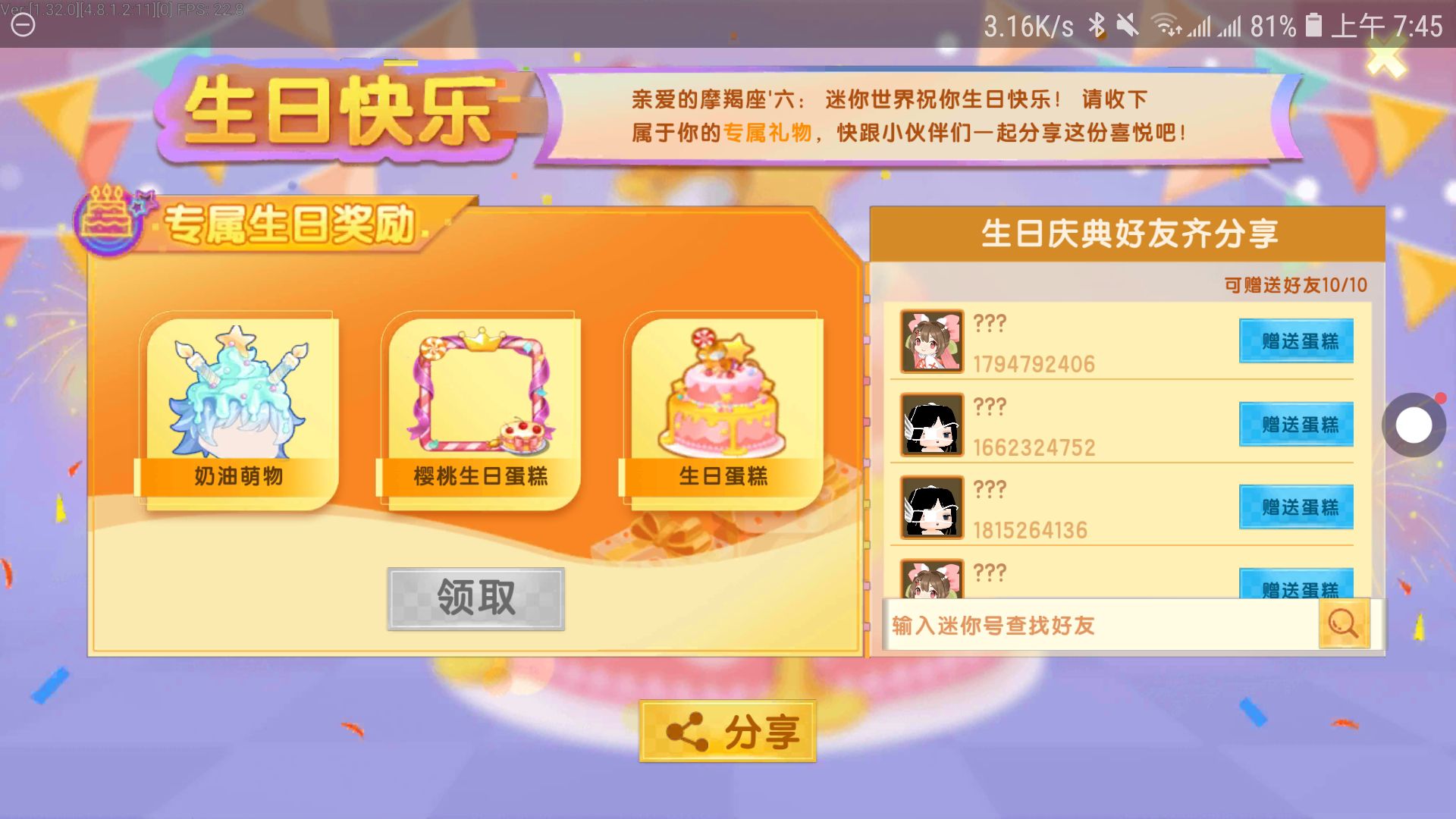This screenshot has height=819, width=1456.
Task: Tap the floating assistive circle button
Action: 1414,425
